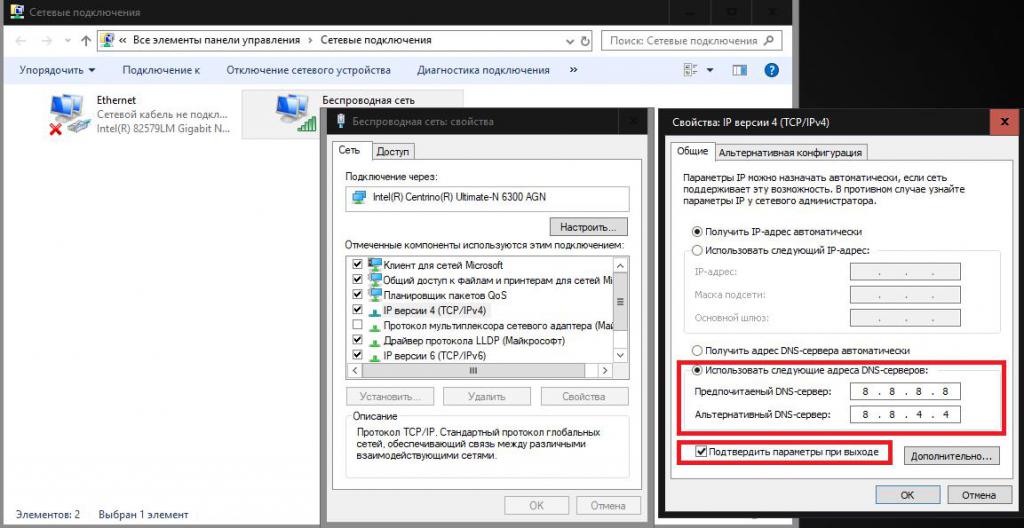Click Отмена in wireless properties dialog
Screen dimensions: 1024x528
coord(608,505)
